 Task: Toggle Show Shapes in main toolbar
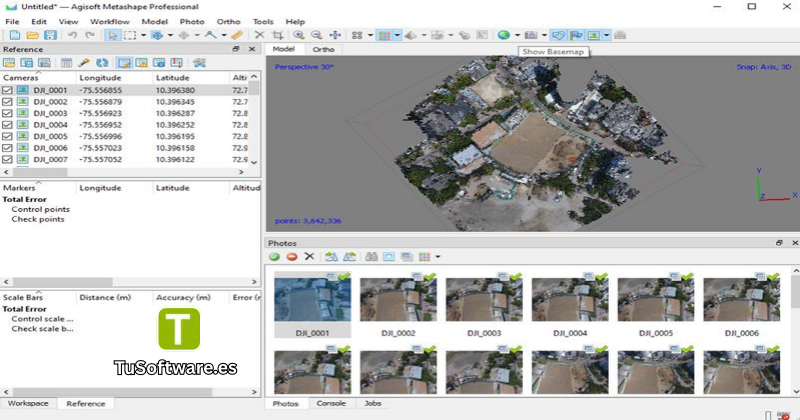[x=559, y=35]
